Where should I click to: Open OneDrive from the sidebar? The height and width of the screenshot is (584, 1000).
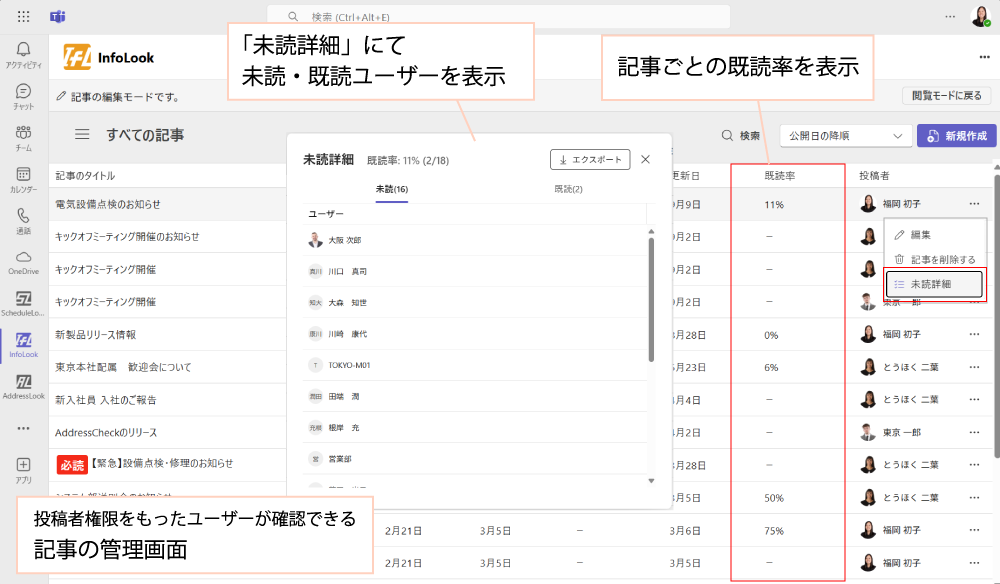point(23,262)
